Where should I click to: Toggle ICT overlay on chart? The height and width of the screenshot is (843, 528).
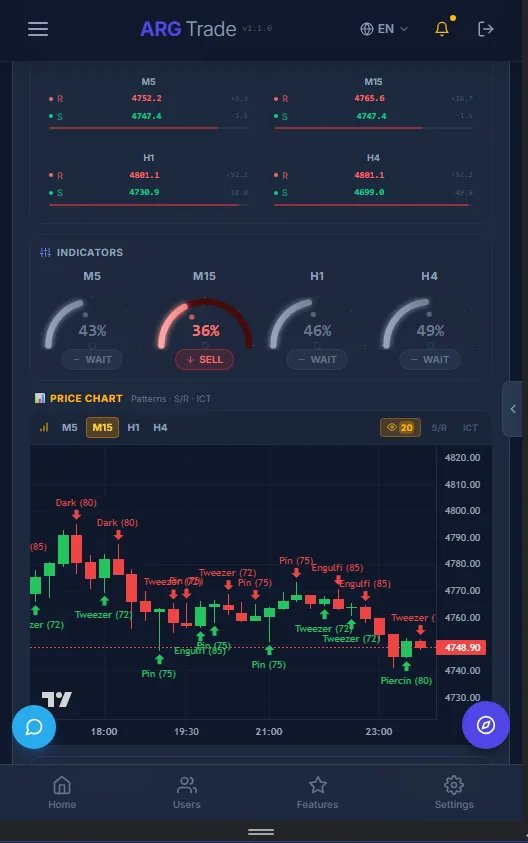470,428
